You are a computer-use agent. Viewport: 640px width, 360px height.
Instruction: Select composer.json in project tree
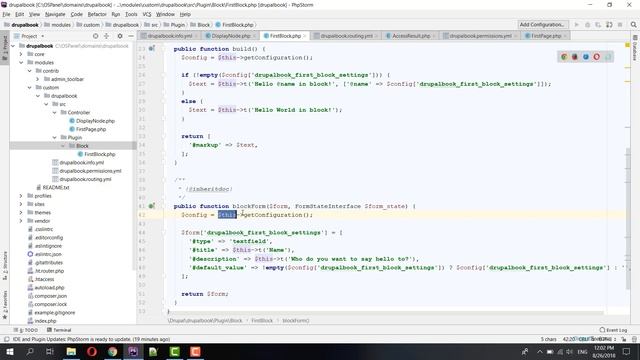[x=51, y=296]
